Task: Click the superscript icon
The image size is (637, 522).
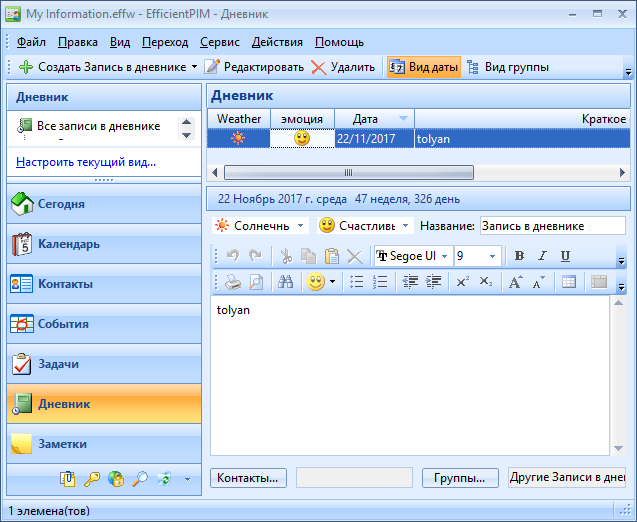Action: pyautogui.click(x=462, y=282)
